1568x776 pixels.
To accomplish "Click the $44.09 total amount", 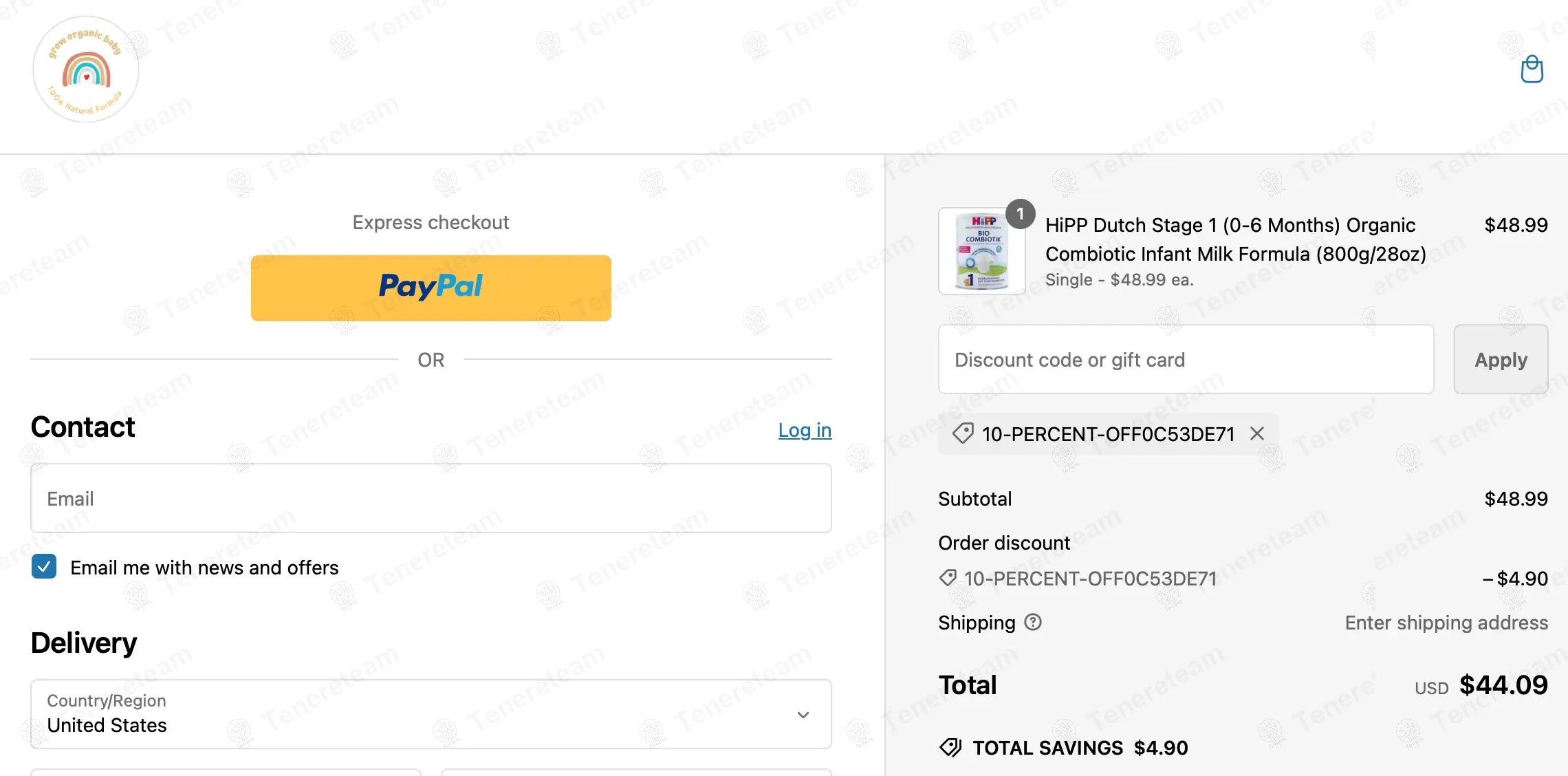I will (x=1503, y=685).
